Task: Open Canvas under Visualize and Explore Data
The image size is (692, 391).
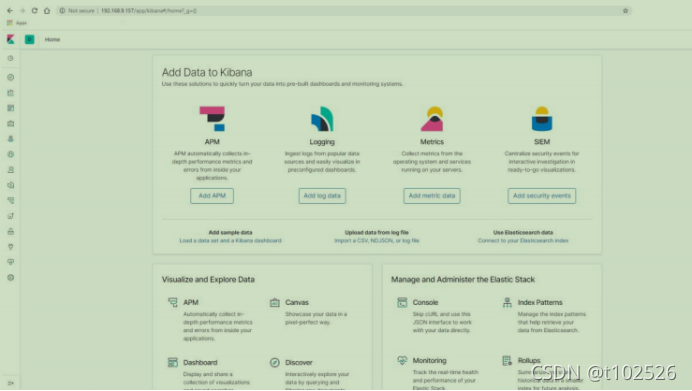Action: [x=297, y=302]
